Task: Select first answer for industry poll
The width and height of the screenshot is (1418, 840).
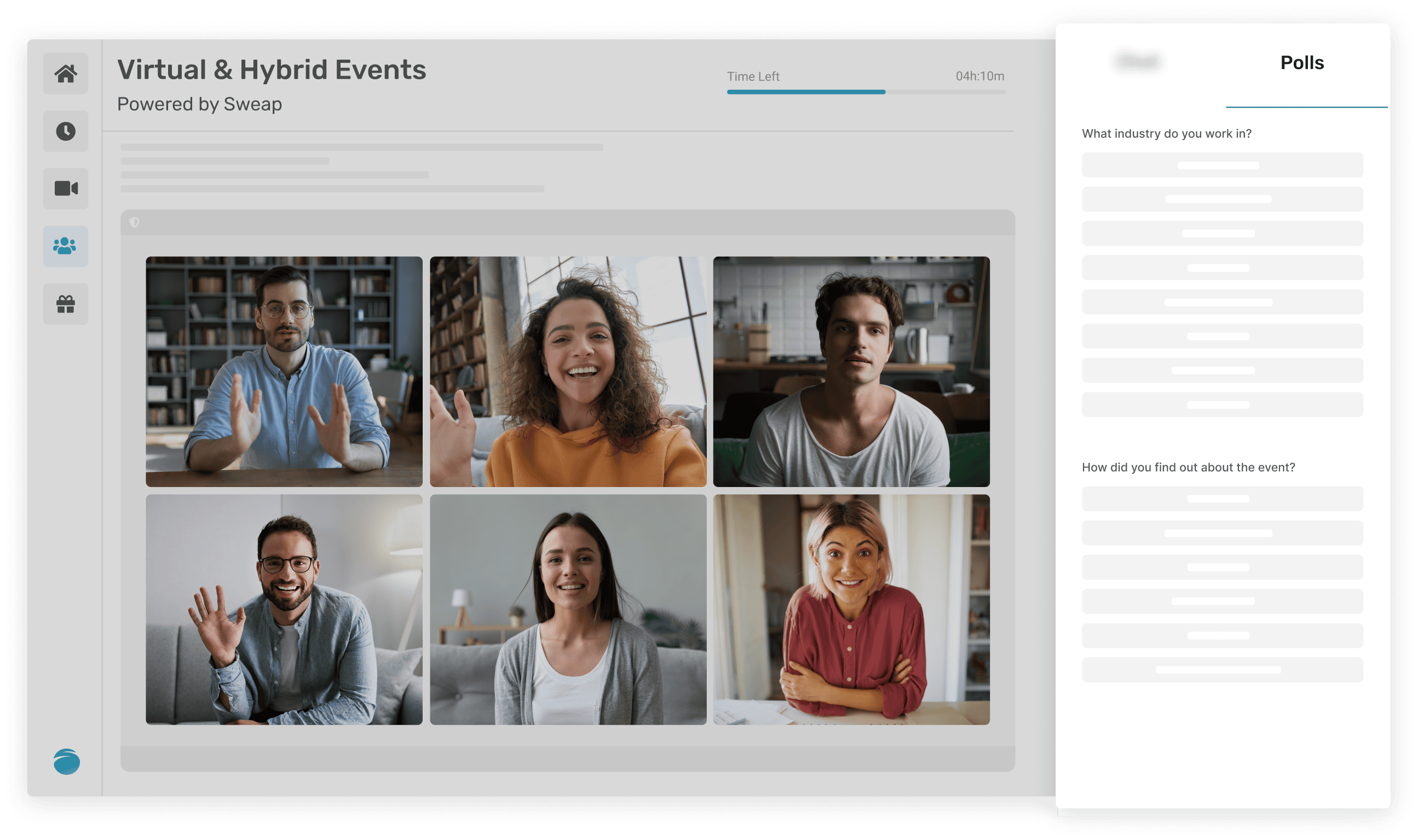Action: pos(1221,165)
